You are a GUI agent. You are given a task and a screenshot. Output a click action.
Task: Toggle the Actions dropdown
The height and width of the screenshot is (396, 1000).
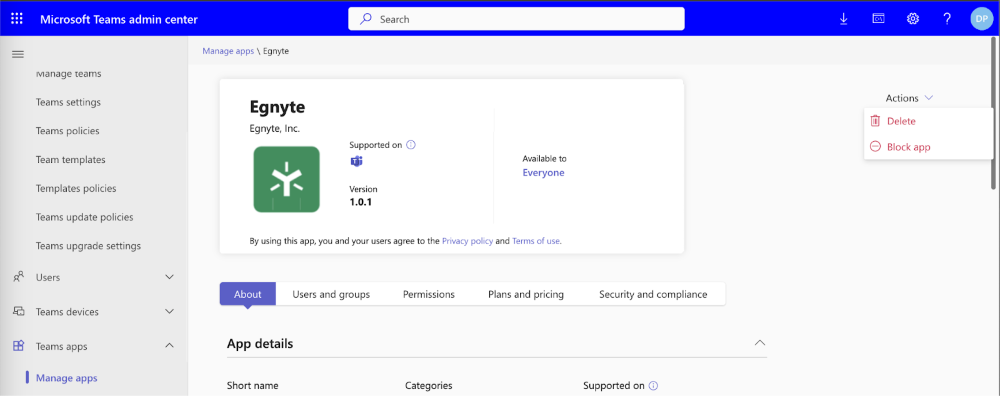[x=909, y=98]
